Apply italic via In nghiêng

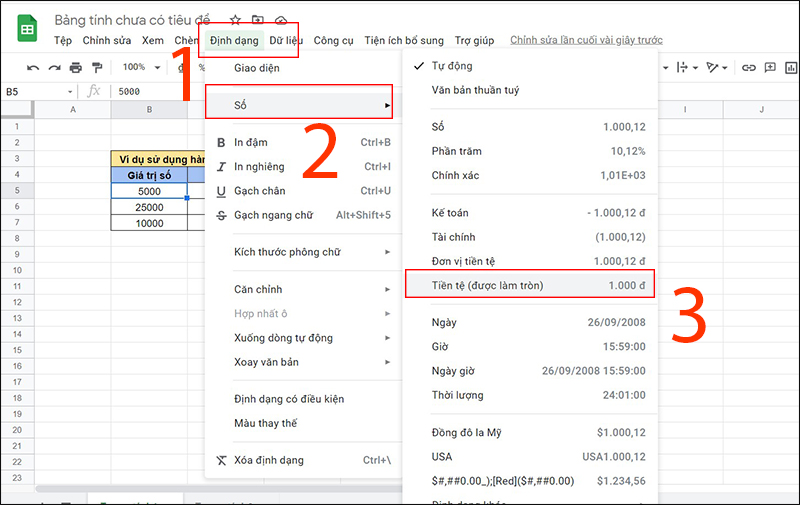304,167
